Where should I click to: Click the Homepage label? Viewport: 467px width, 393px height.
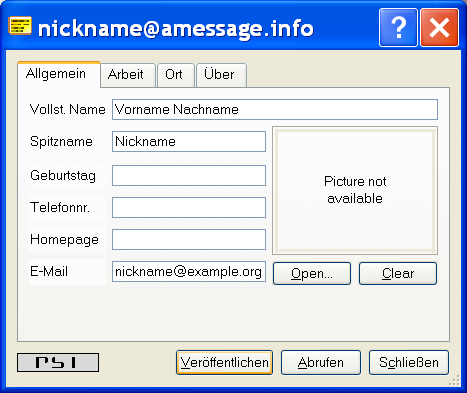[64, 240]
